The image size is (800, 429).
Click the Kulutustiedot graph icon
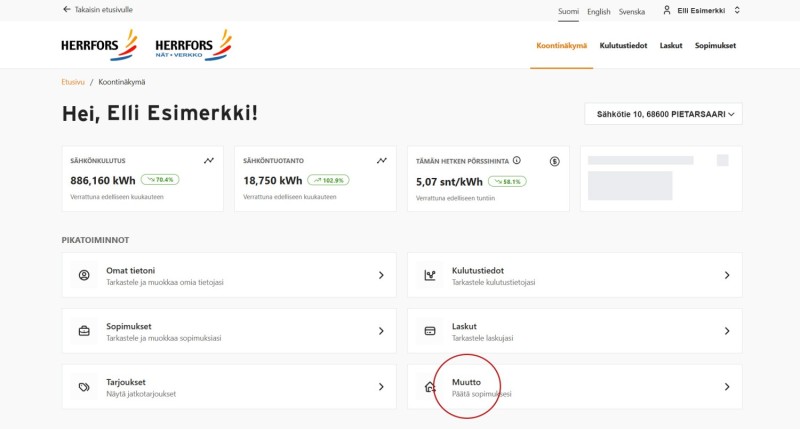pyautogui.click(x=430, y=275)
